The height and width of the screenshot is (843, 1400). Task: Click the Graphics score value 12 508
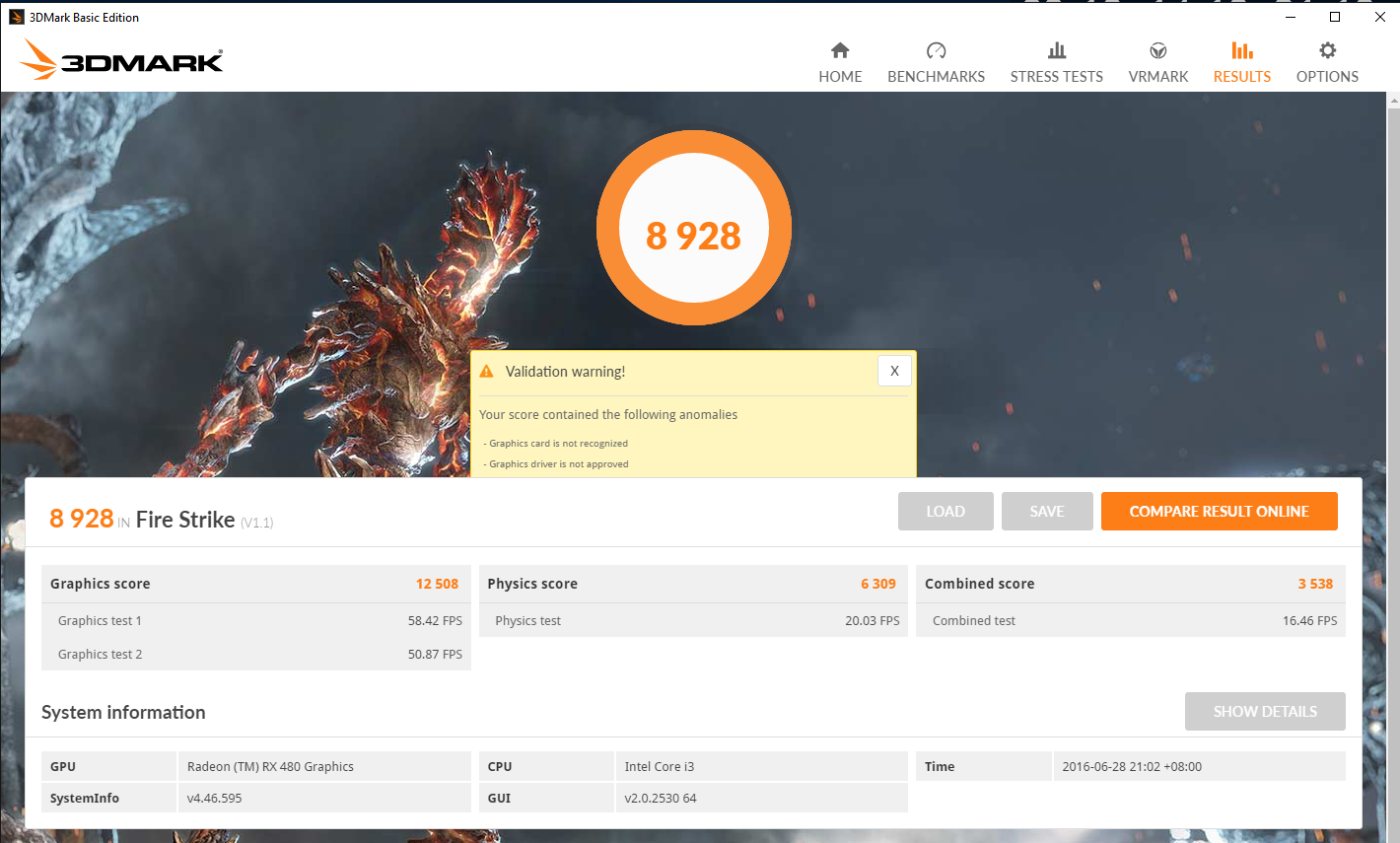[437, 584]
